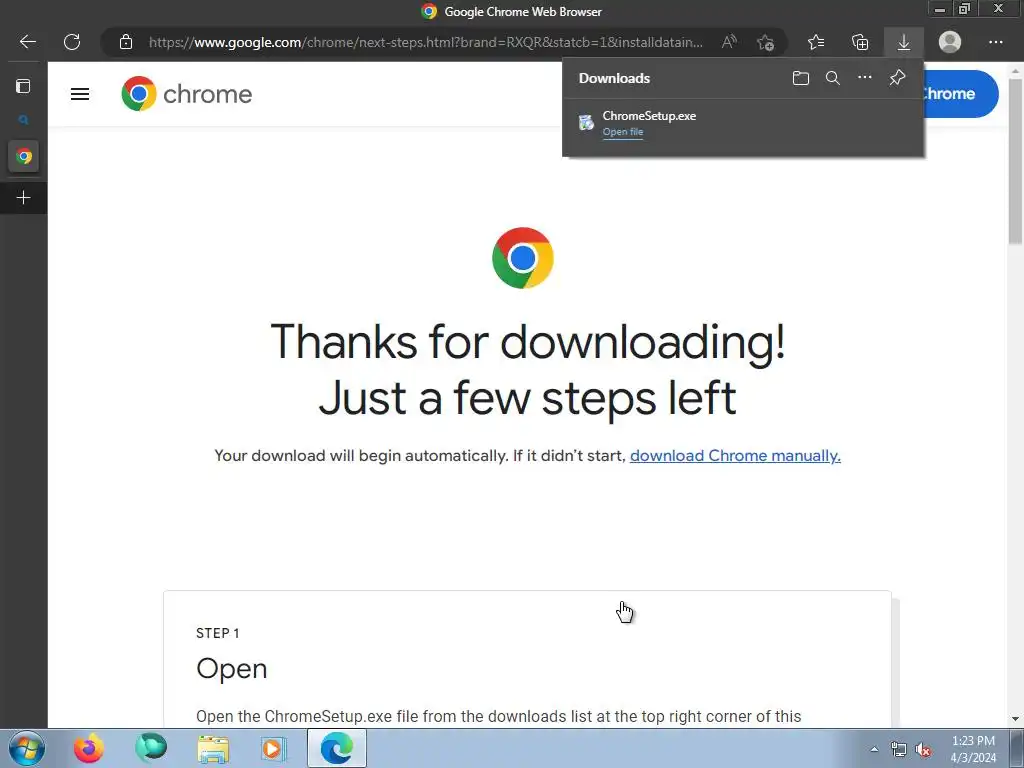Click the muted volume icon in tray

pos(923,750)
